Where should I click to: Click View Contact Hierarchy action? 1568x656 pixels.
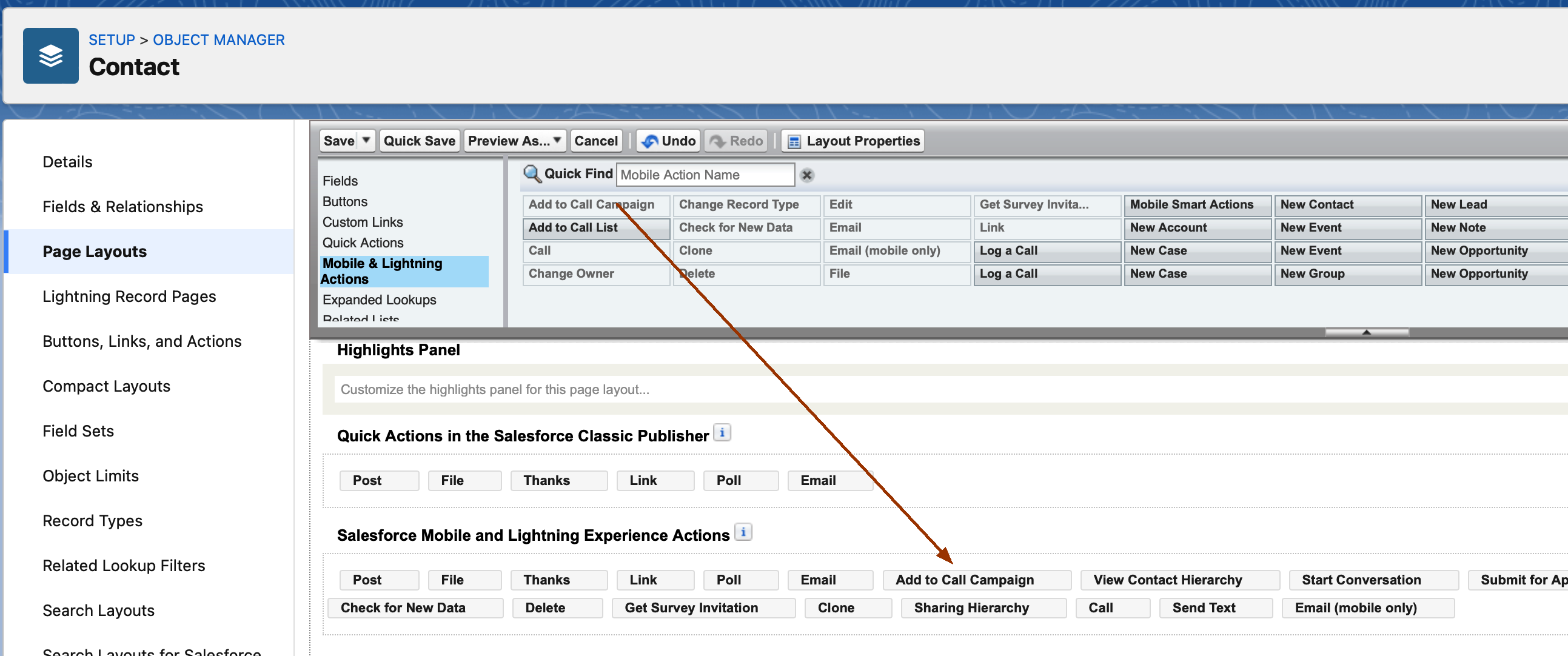tap(1180, 581)
